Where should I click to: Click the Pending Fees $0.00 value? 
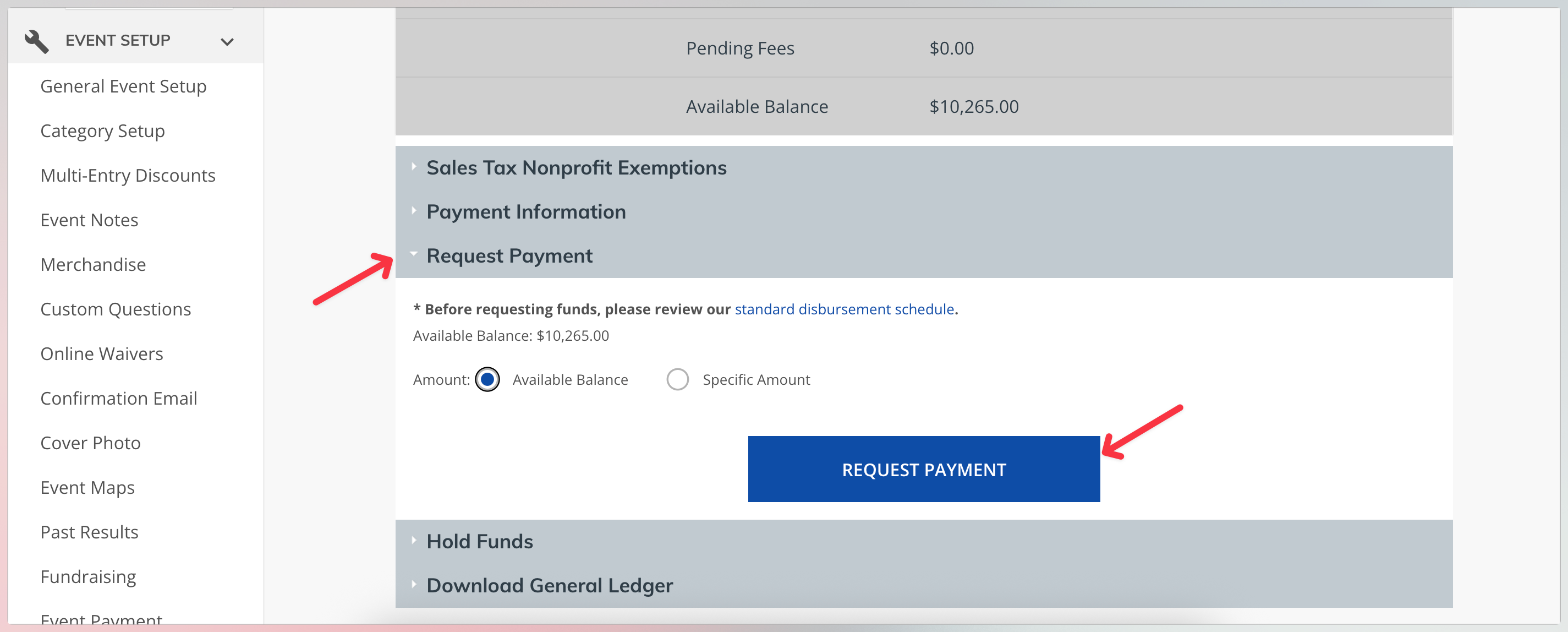[951, 48]
